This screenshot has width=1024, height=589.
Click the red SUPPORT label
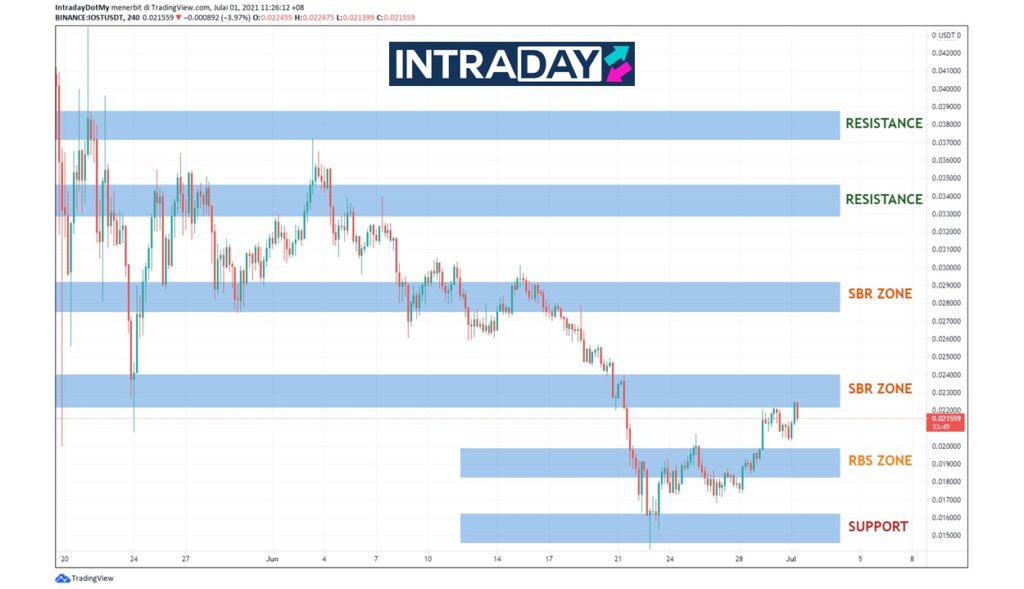878,527
